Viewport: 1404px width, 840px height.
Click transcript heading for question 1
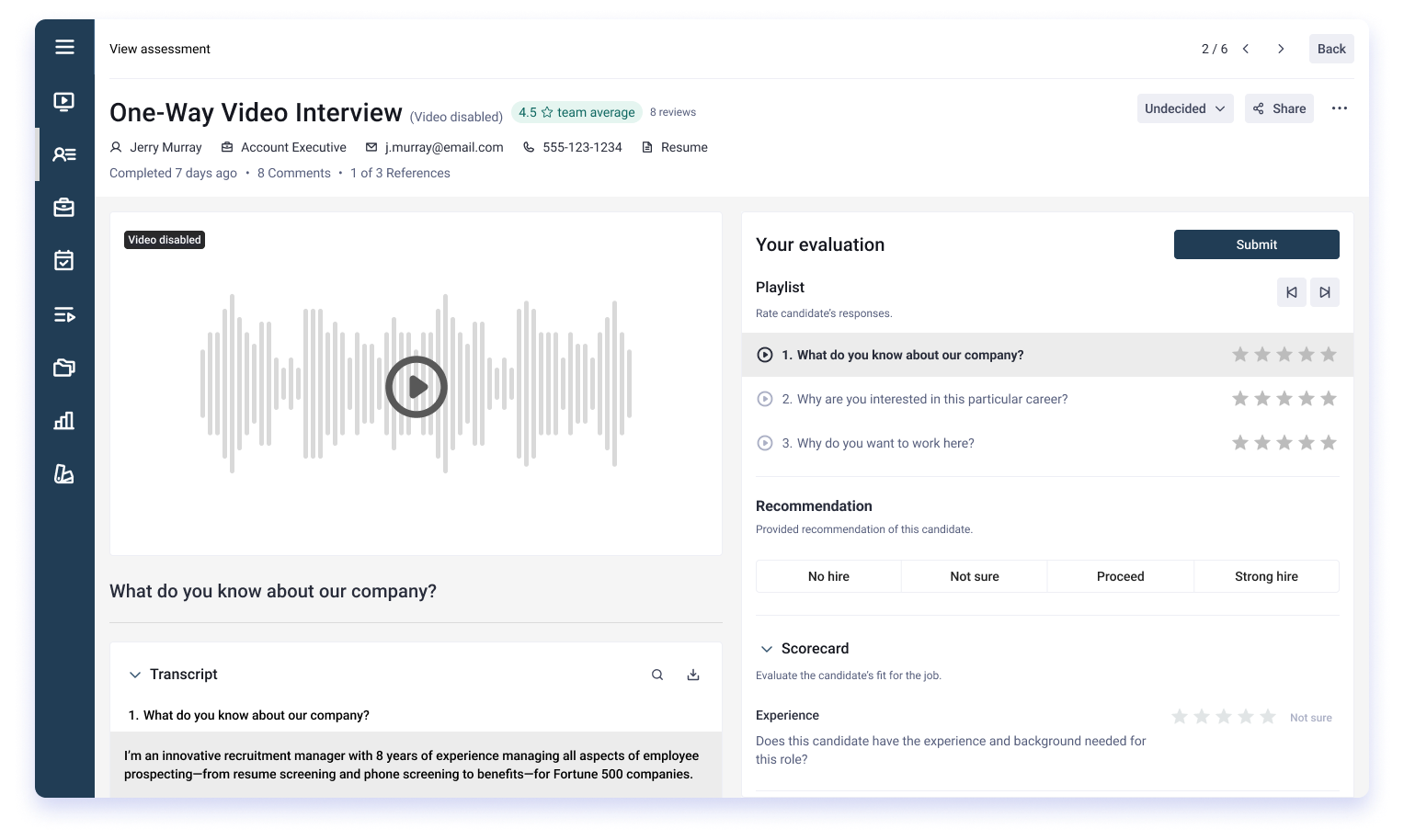[x=249, y=715]
